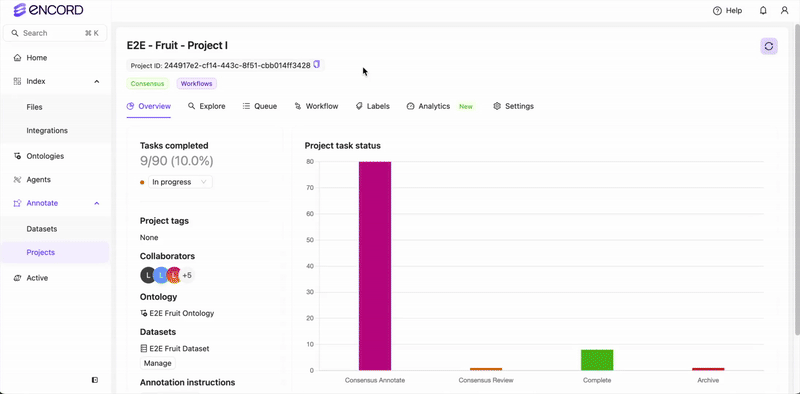The width and height of the screenshot is (800, 394).
Task: Click the Encord logo
Action: [48, 10]
